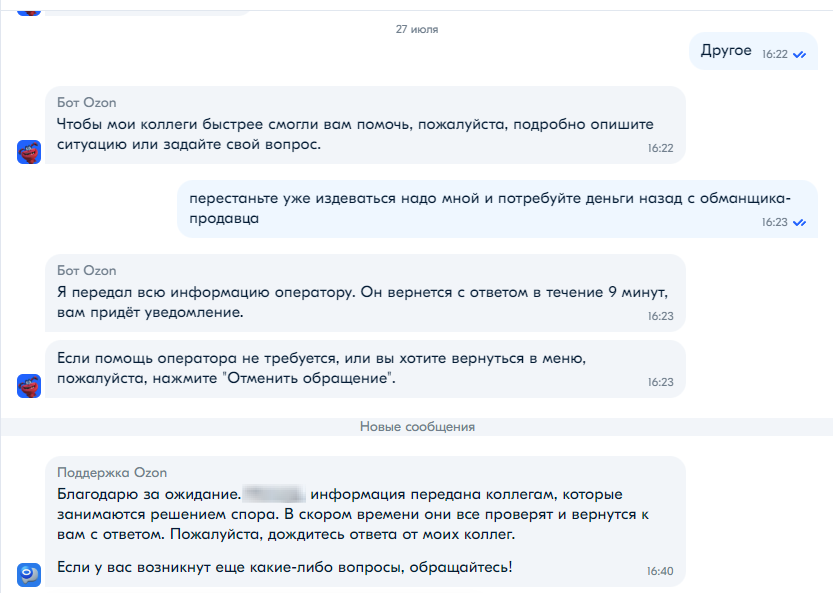Screen dimensions: 833x593
Task: Click the read checkmarks on the "Другое" message
Action: (x=800, y=55)
